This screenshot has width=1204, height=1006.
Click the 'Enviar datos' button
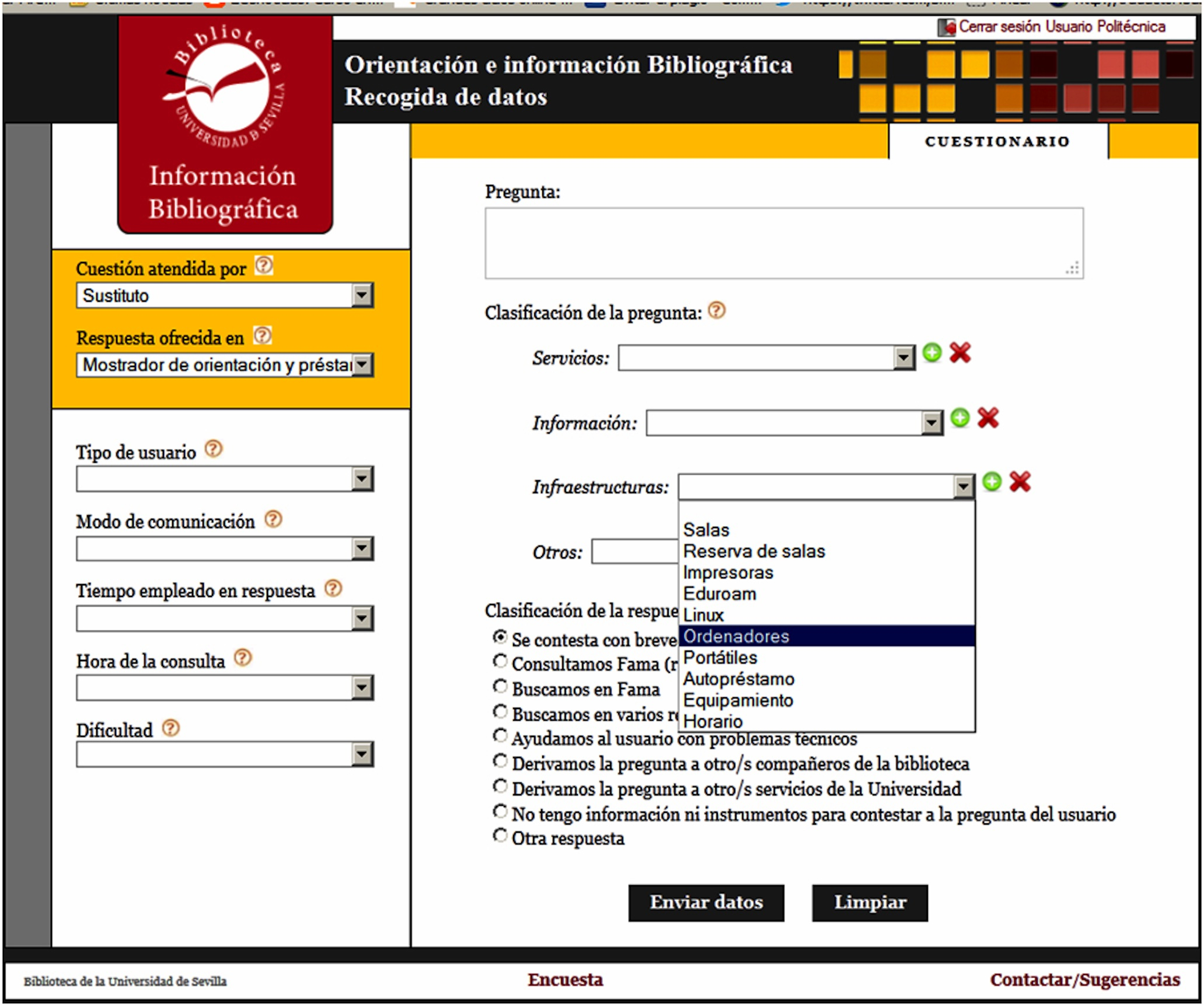(x=706, y=903)
